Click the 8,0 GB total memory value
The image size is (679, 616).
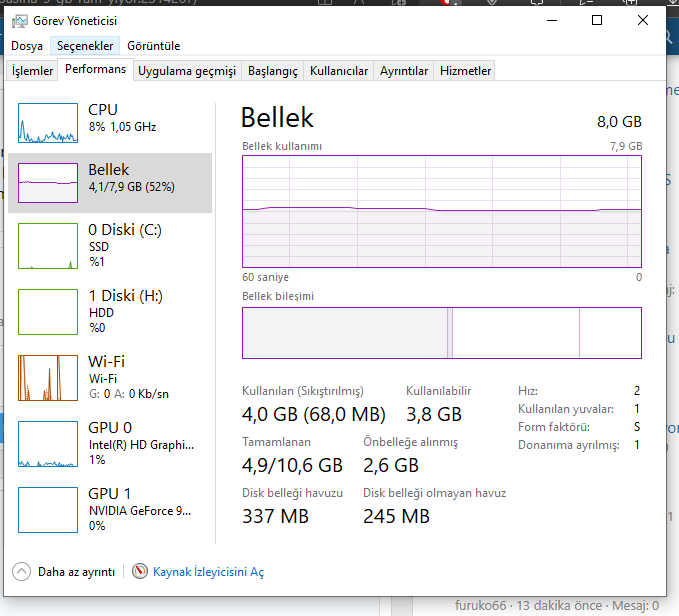pyautogui.click(x=619, y=122)
